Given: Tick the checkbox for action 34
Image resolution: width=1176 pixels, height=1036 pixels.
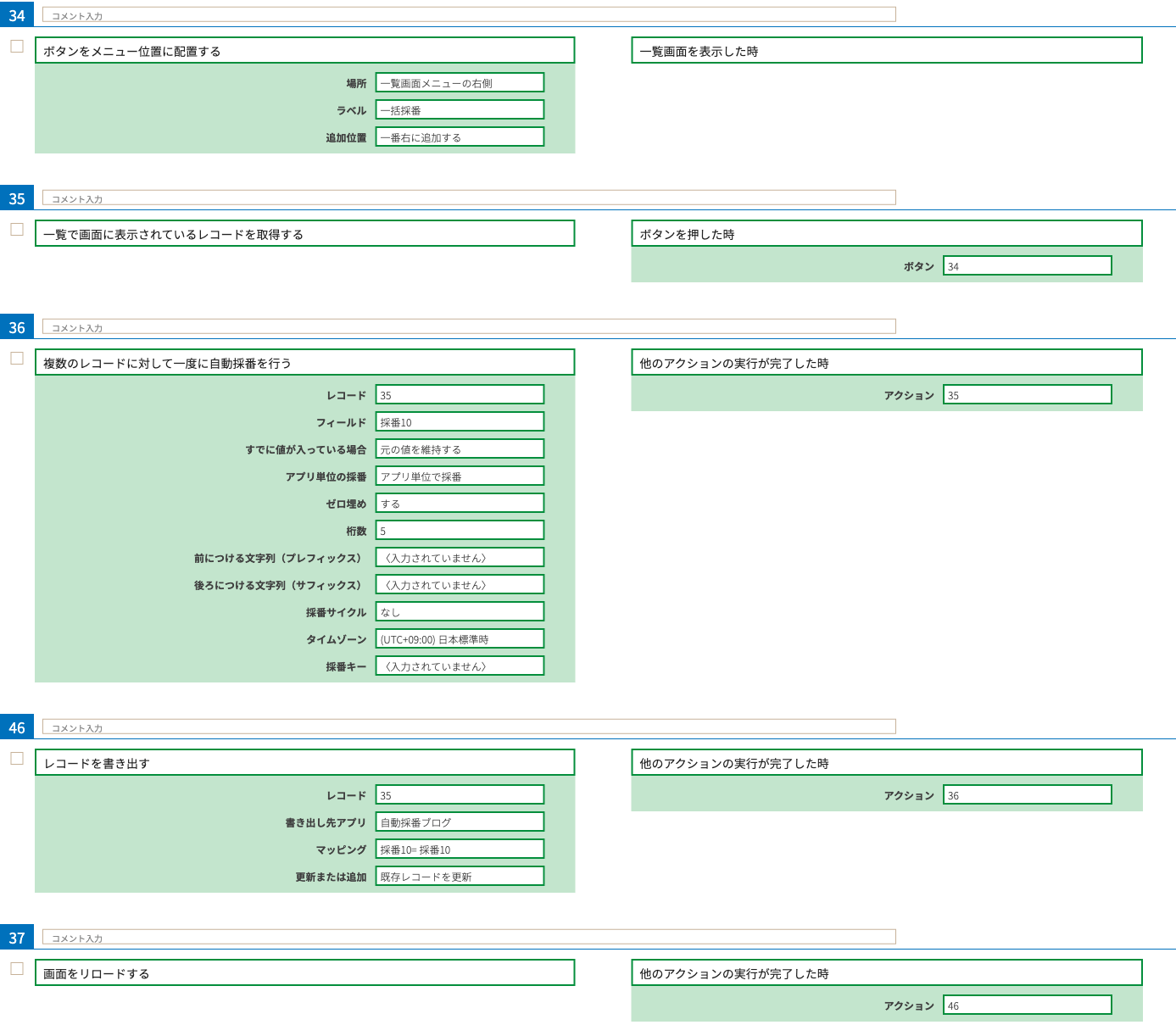Looking at the screenshot, I should (17, 47).
